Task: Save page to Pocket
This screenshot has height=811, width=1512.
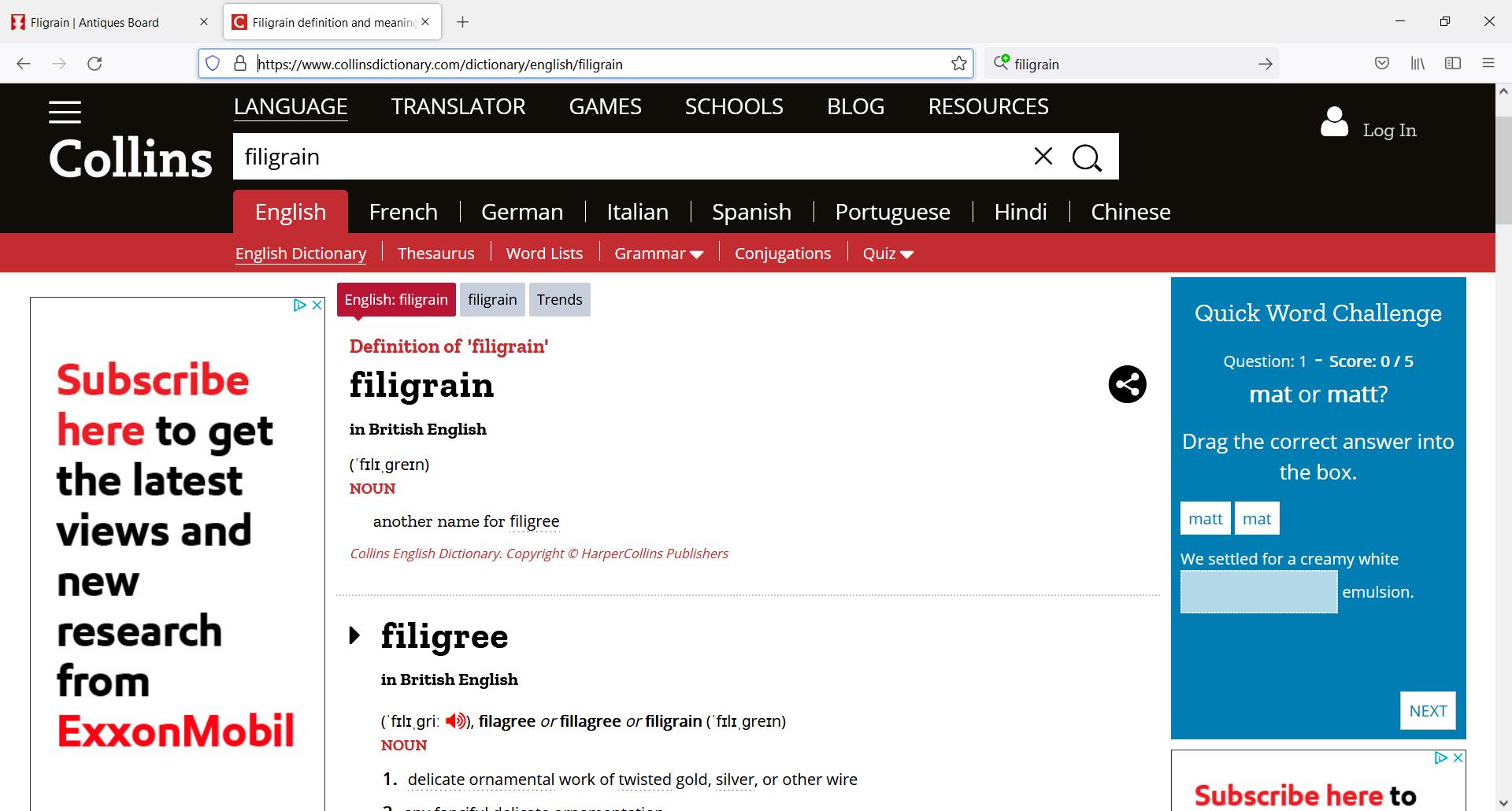Action: pos(1381,64)
